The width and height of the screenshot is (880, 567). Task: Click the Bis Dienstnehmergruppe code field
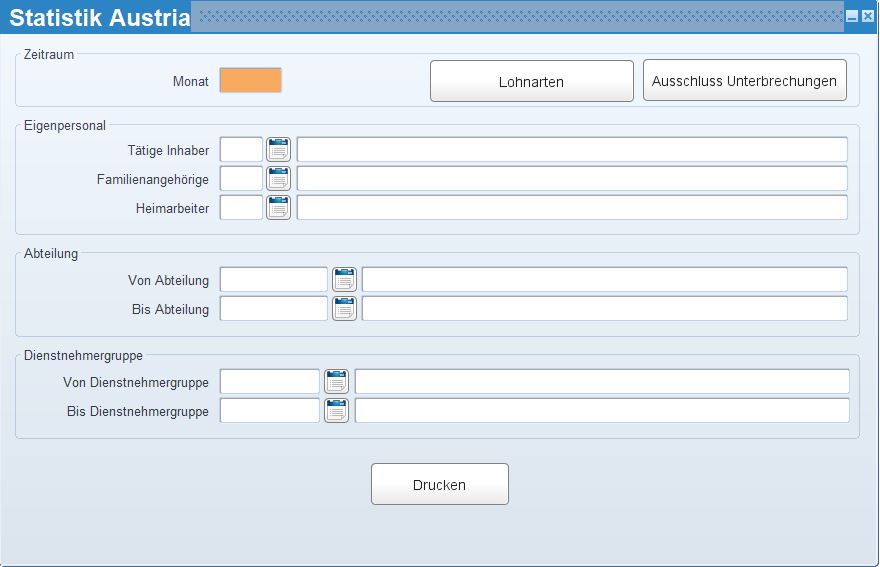point(269,411)
